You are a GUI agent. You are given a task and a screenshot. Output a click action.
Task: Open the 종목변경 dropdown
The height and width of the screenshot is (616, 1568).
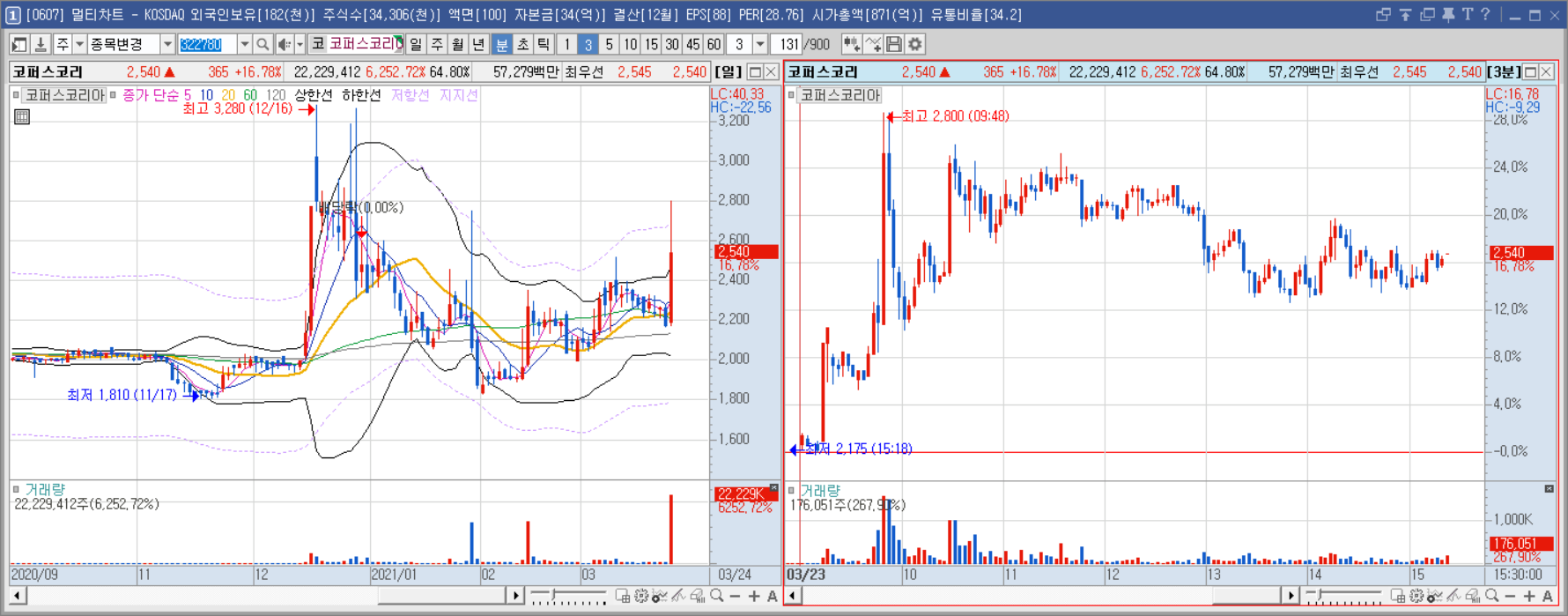(x=167, y=44)
